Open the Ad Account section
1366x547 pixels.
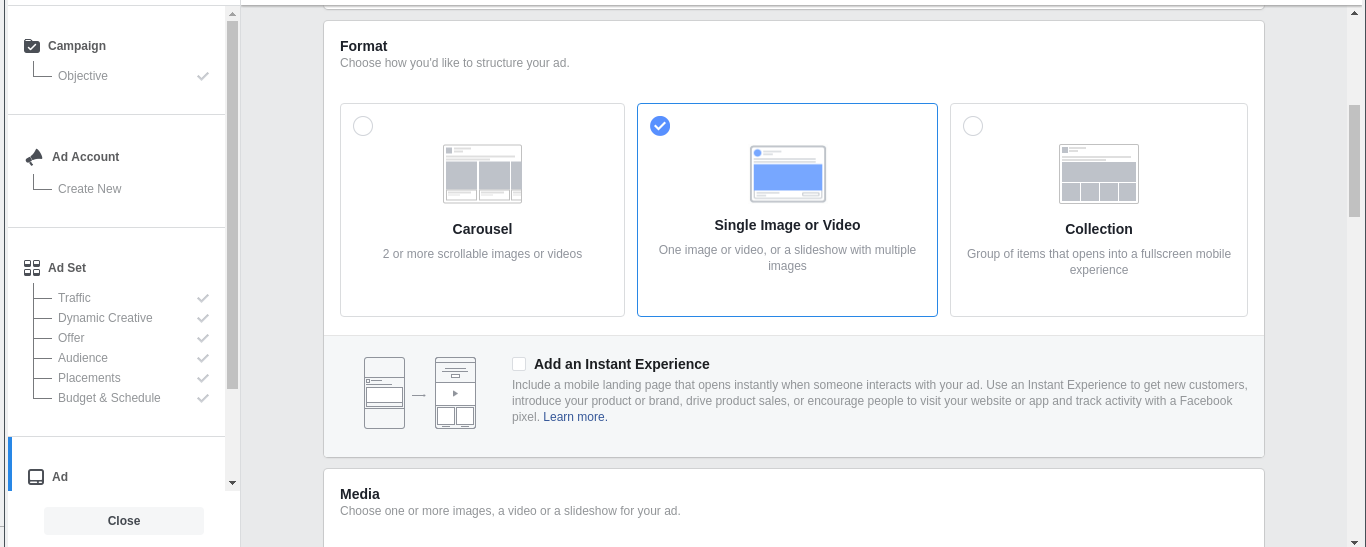tap(86, 157)
